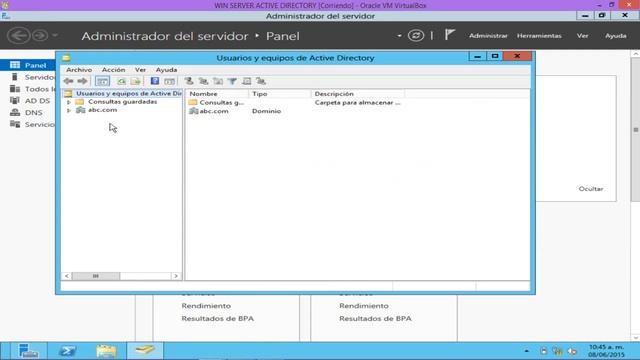640x360 pixels.
Task: Select Servicios de archivos in sidebar
Action: (28, 124)
